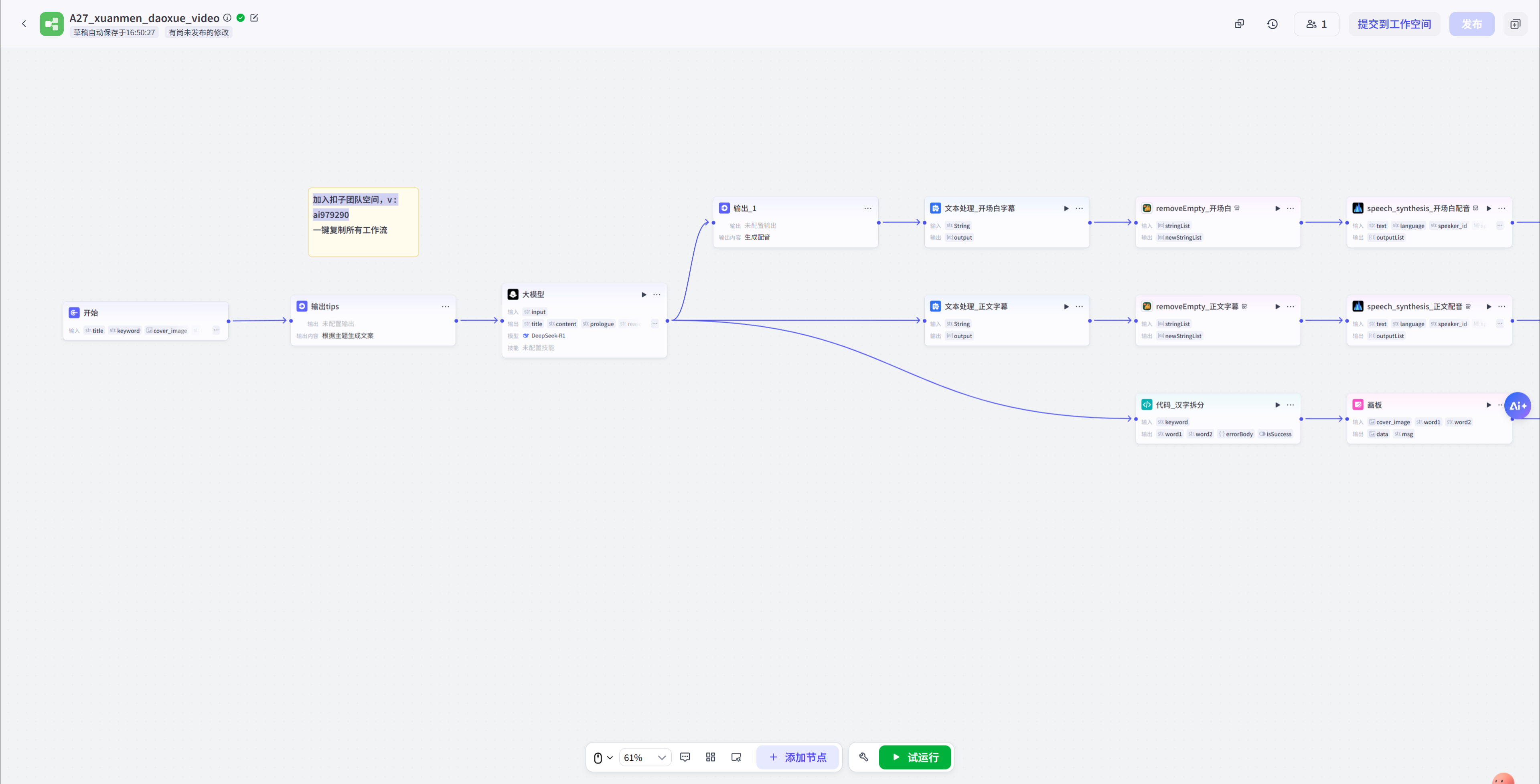
Task: Click the 添加节点 button
Action: pos(798,757)
